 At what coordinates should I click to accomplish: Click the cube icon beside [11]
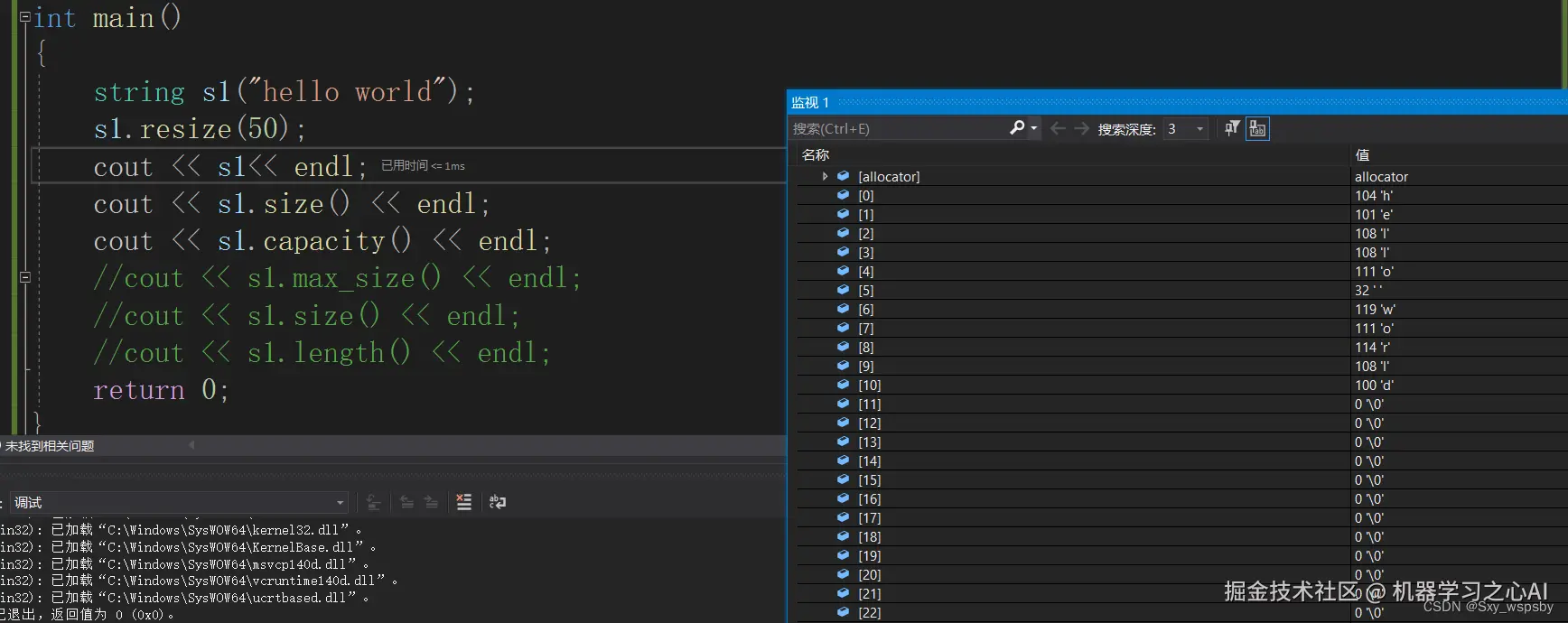point(843,404)
